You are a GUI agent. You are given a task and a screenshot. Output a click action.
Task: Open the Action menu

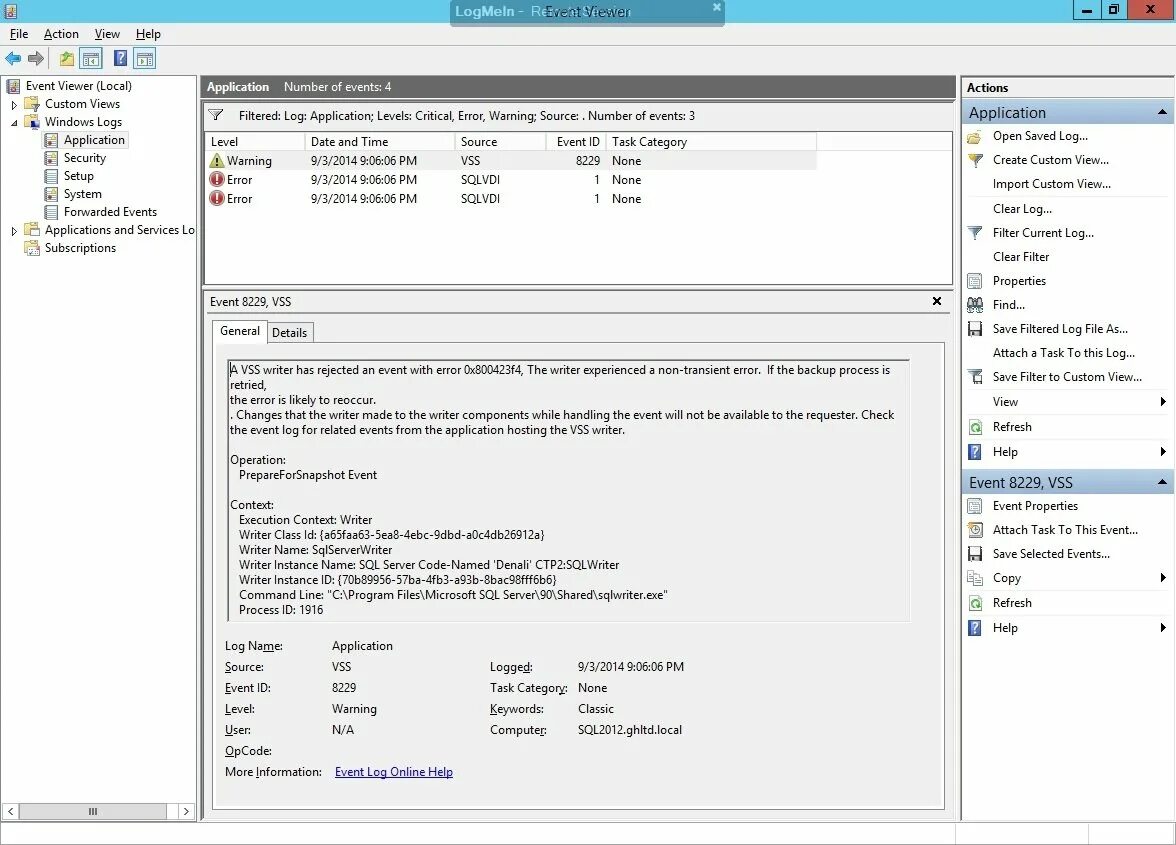61,34
